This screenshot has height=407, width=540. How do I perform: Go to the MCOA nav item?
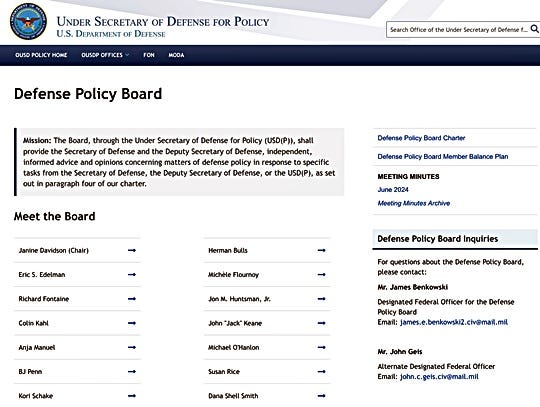(176, 55)
